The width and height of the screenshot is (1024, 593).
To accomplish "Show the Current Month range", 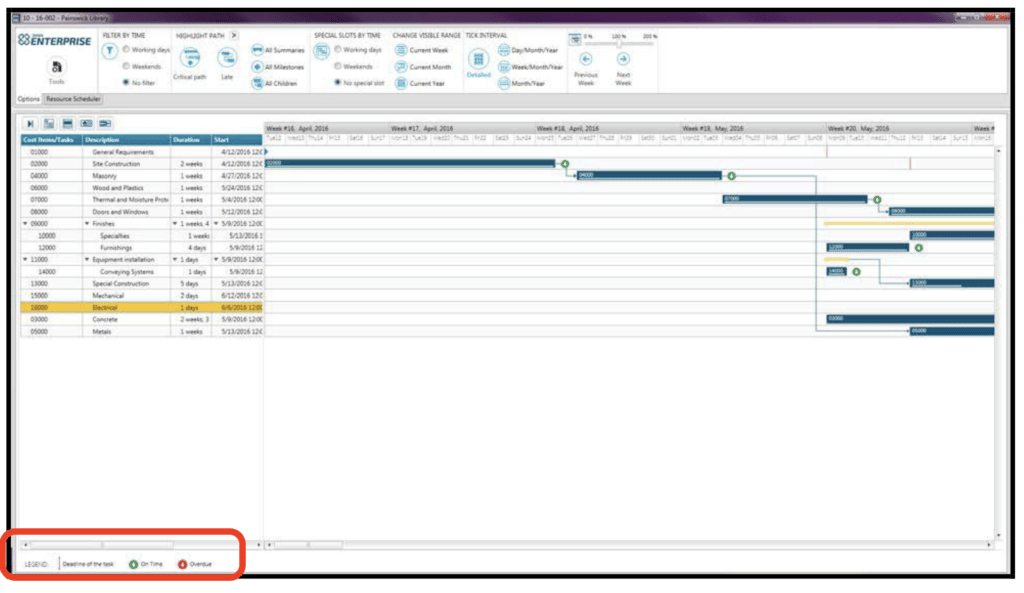I will click(x=424, y=67).
